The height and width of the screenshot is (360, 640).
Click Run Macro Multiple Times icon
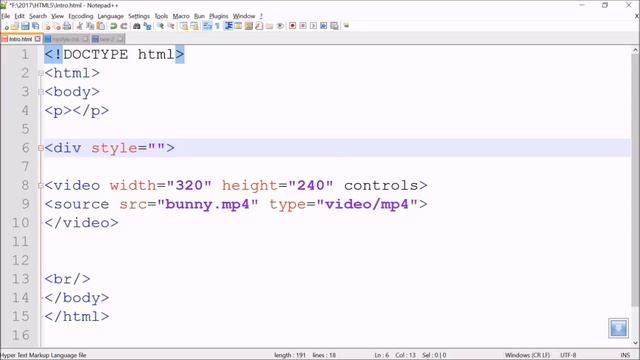[x=324, y=26]
